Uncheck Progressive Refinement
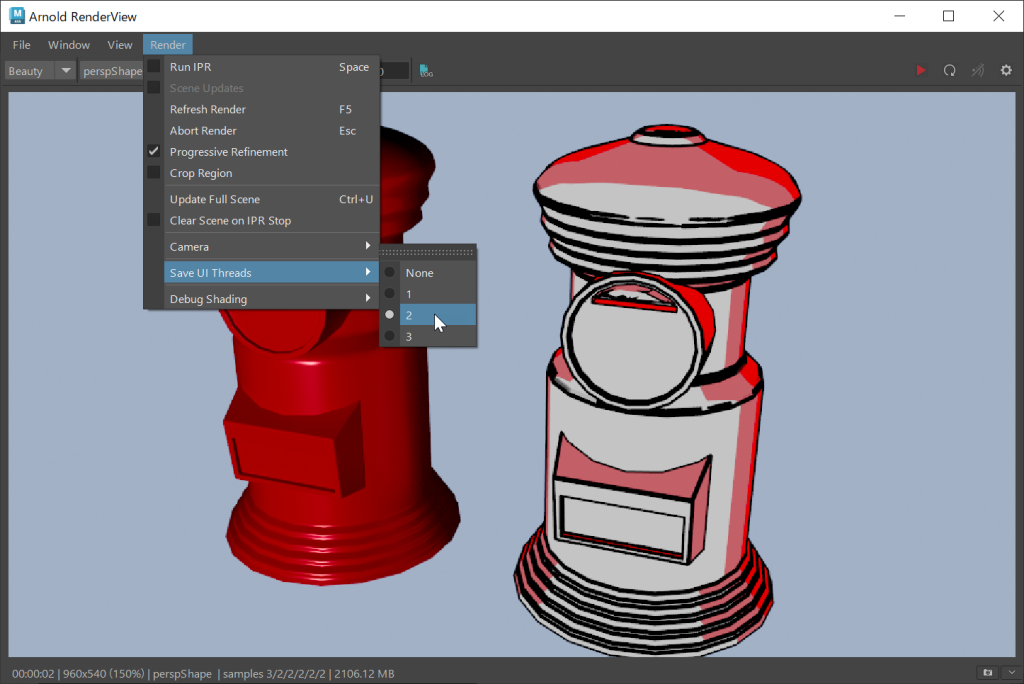 pos(153,151)
